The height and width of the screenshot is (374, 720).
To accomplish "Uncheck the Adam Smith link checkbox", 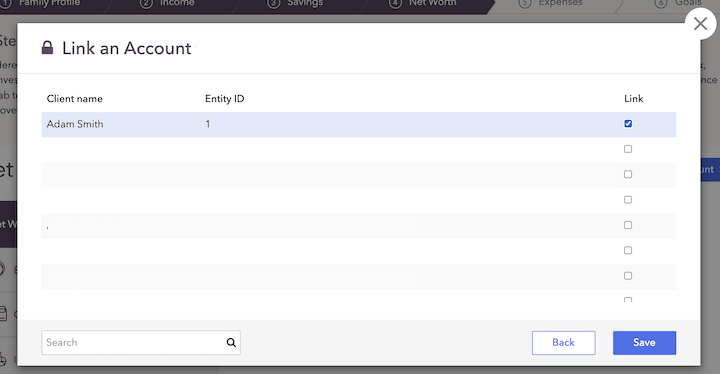I will coord(628,124).
